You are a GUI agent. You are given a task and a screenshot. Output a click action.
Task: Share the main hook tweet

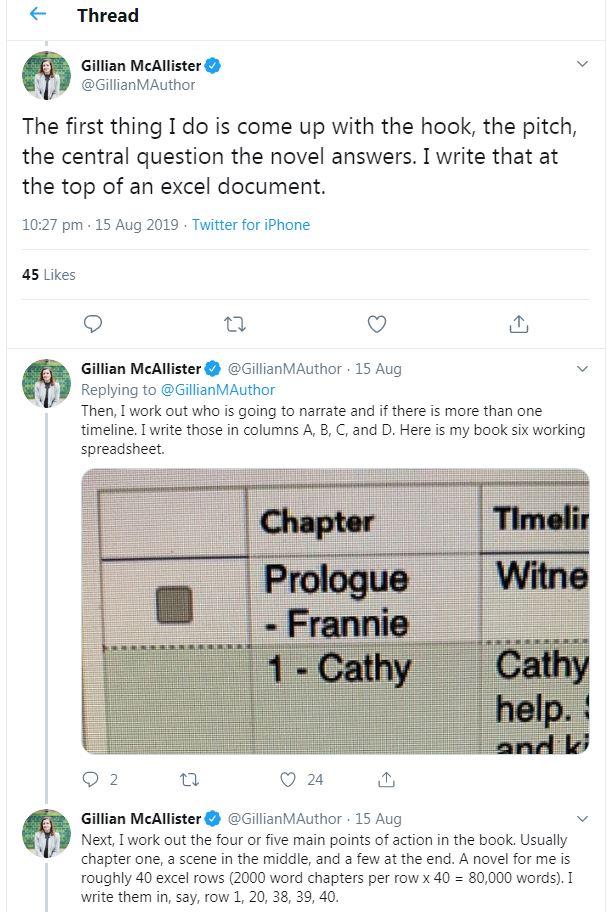[519, 323]
